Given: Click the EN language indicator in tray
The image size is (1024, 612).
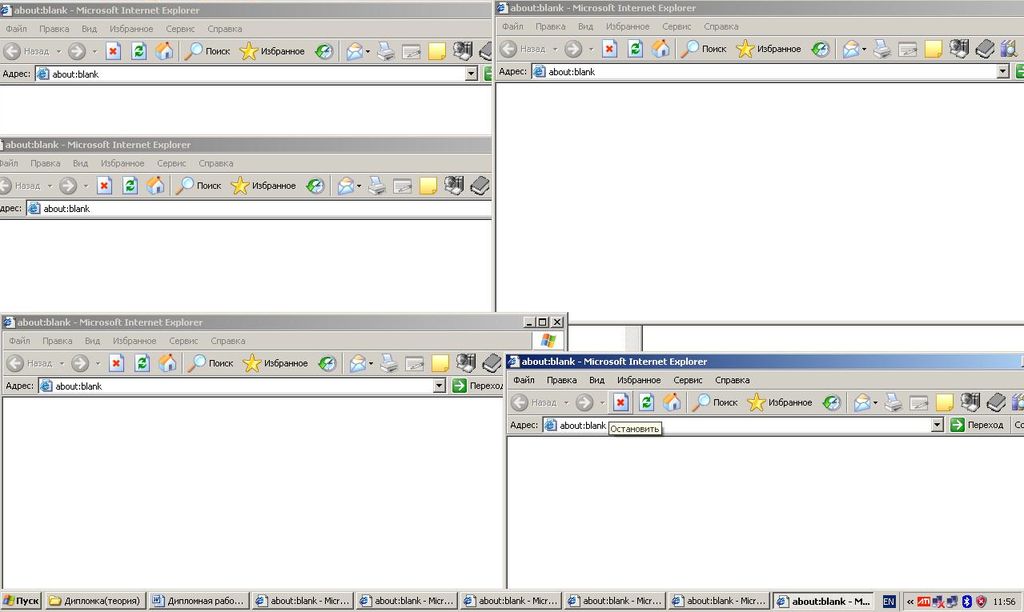Looking at the screenshot, I should 889,601.
